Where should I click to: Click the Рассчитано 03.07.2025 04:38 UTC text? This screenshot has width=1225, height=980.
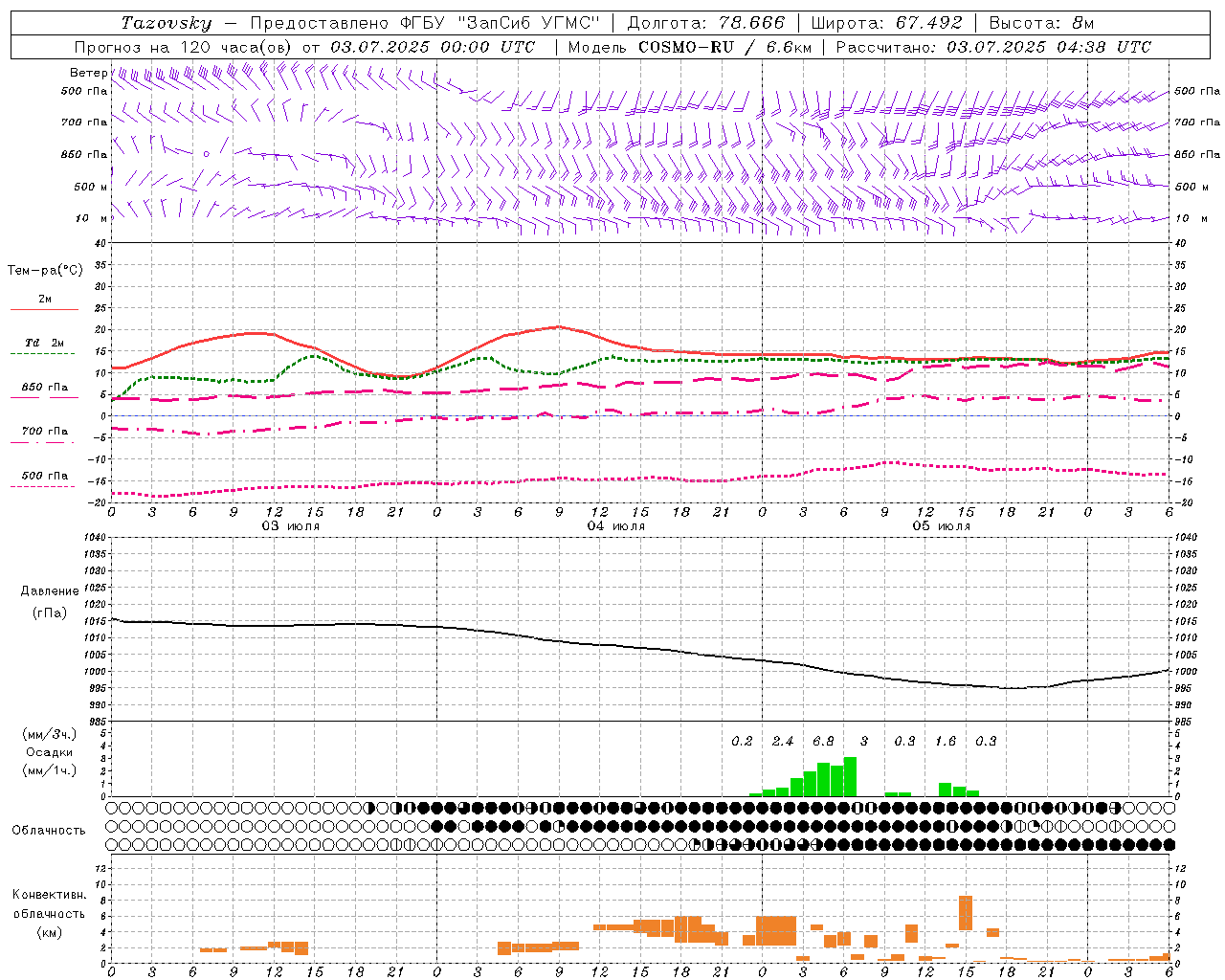tap(993, 47)
